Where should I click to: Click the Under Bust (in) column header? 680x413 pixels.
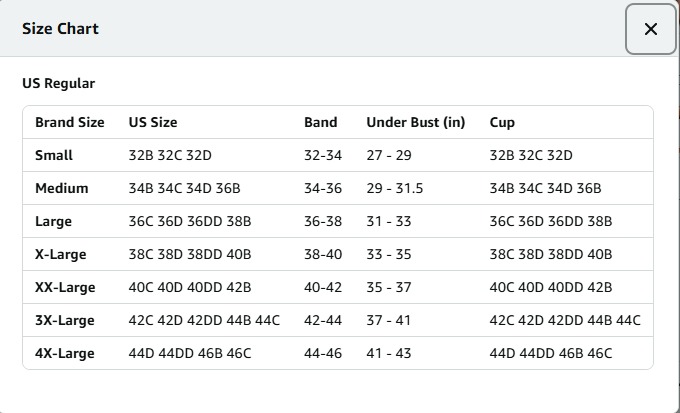(415, 122)
